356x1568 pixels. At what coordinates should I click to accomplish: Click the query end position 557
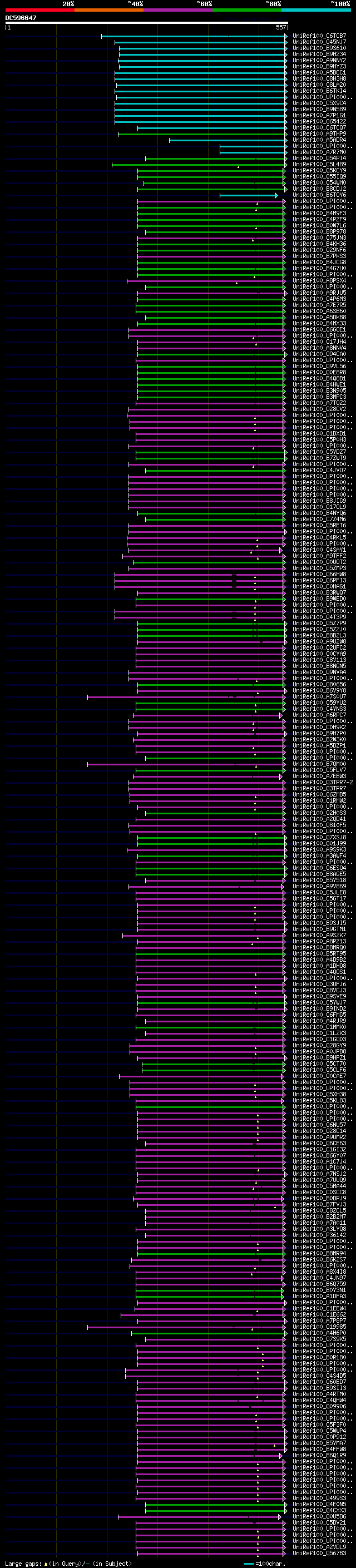tap(280, 27)
